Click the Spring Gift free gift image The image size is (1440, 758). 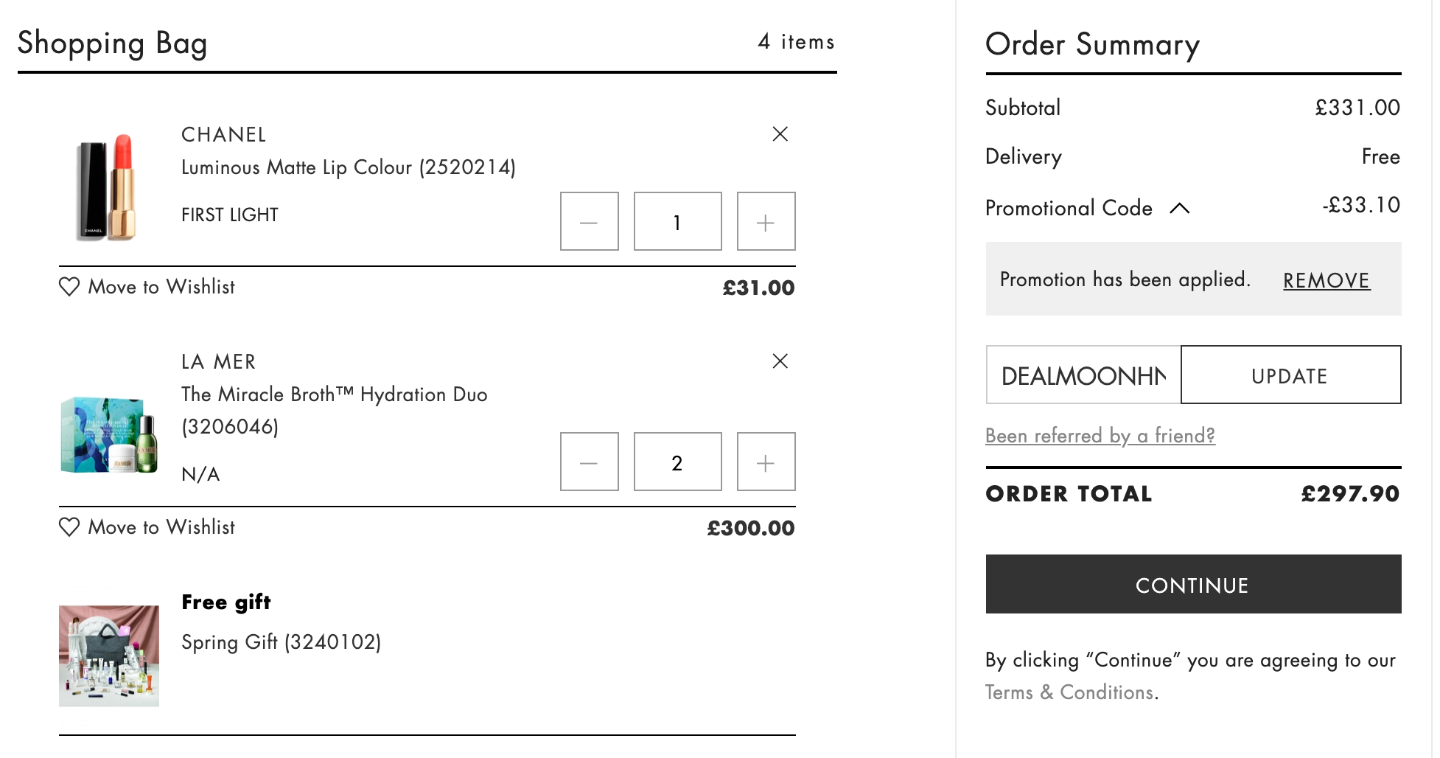pyautogui.click(x=109, y=655)
